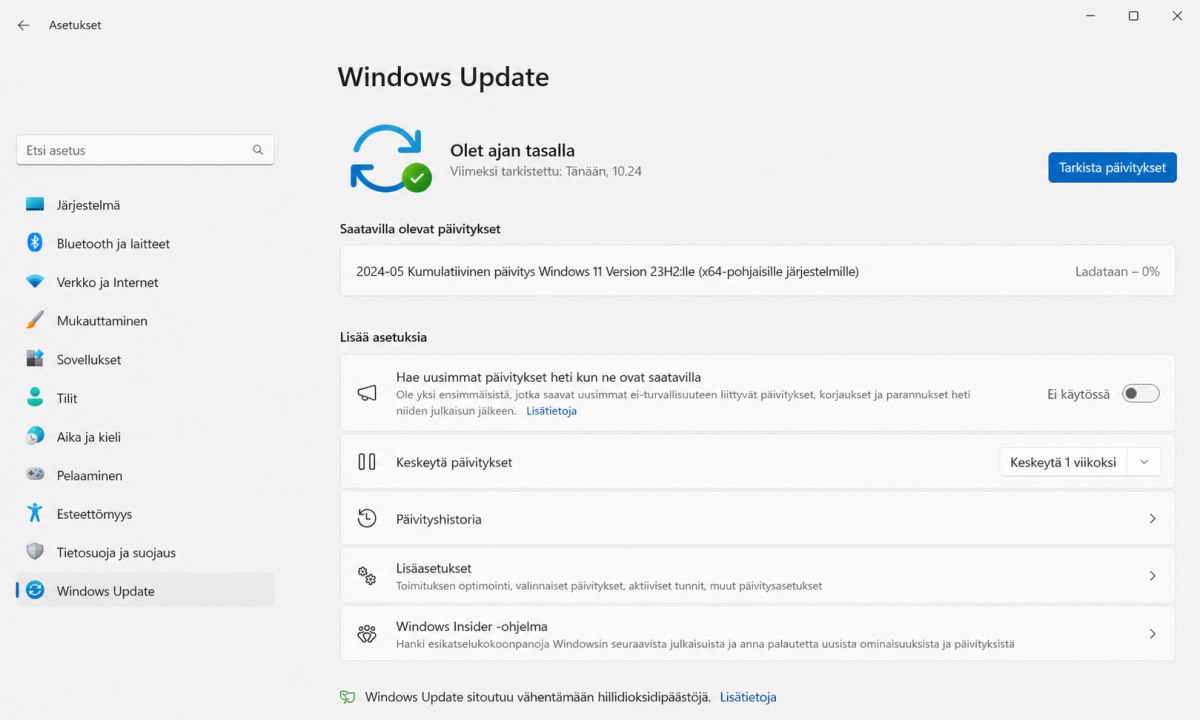Viewport: 1200px width, 720px height.
Task: Click the Windows Insider -ohjelma title text
Action: pyautogui.click(x=471, y=626)
